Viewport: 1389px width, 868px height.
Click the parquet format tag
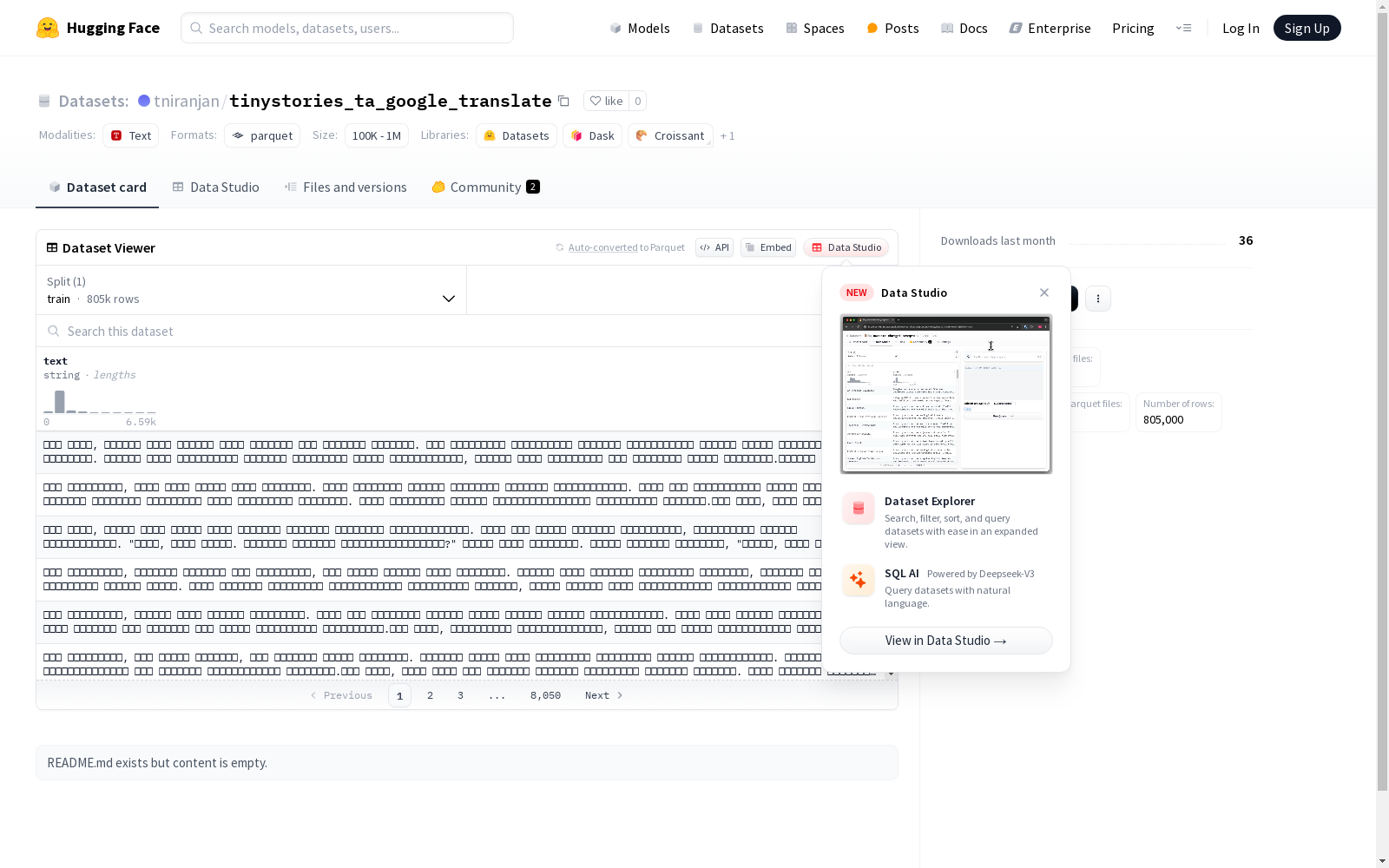point(262,135)
